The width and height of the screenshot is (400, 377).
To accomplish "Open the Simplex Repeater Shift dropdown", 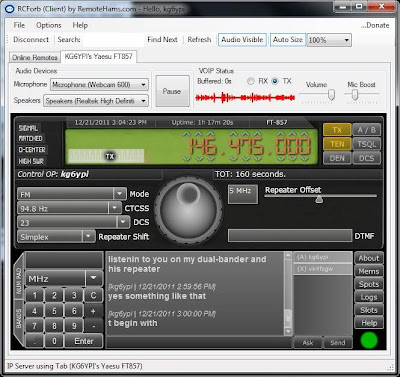I will (x=56, y=237).
